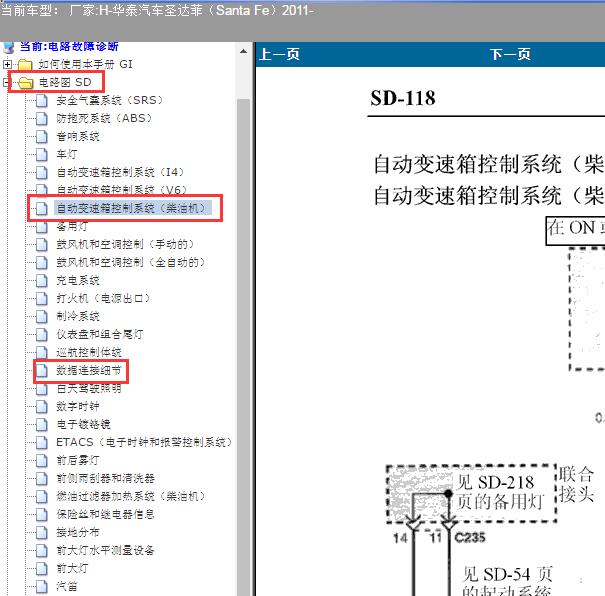Select the open 电路图 SD folder icon
This screenshot has height=596, width=605.
click(26, 83)
